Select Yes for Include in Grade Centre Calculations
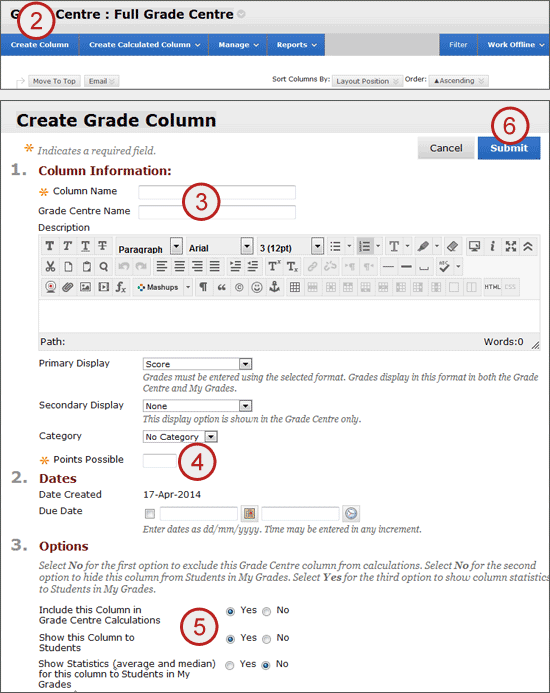Viewport: 550px width, 693px height. coord(230,612)
